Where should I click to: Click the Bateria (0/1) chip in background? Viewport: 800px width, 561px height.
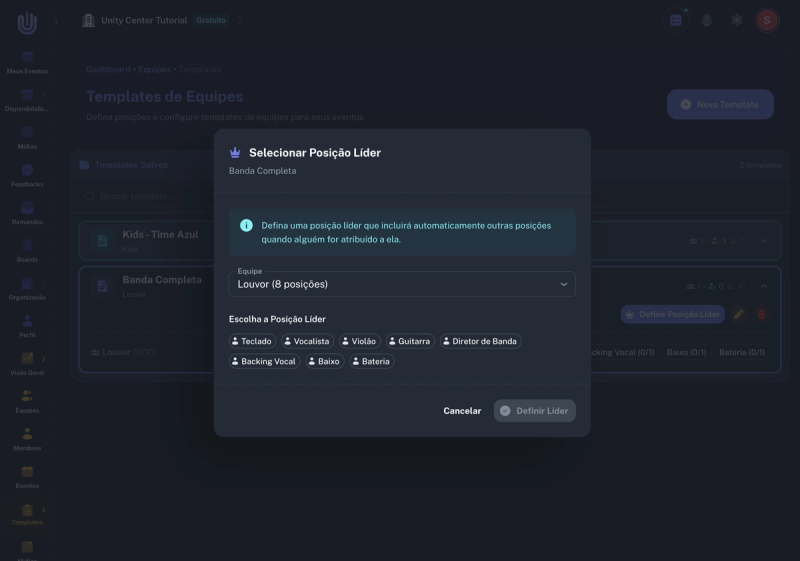pos(741,352)
